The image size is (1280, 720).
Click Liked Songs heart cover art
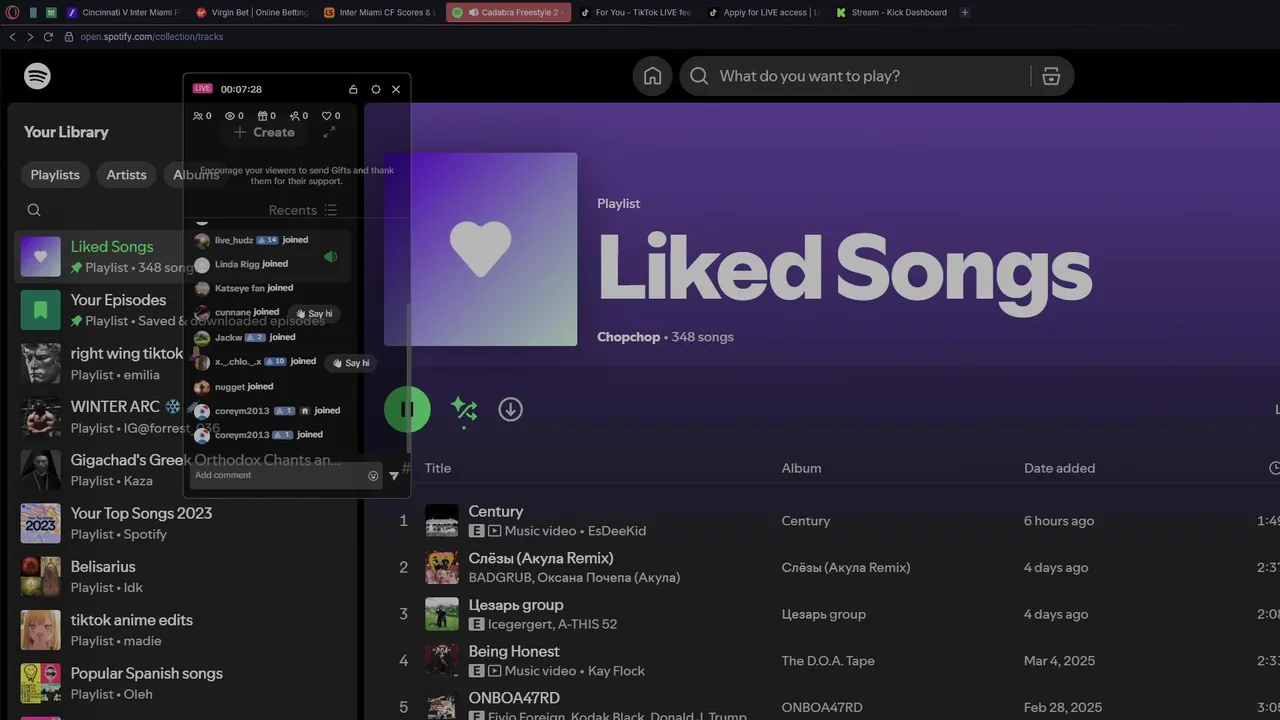tap(481, 249)
